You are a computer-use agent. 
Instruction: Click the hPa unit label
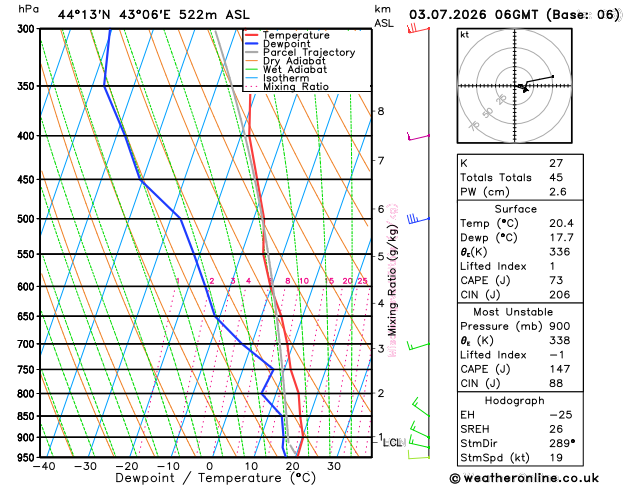[28, 10]
